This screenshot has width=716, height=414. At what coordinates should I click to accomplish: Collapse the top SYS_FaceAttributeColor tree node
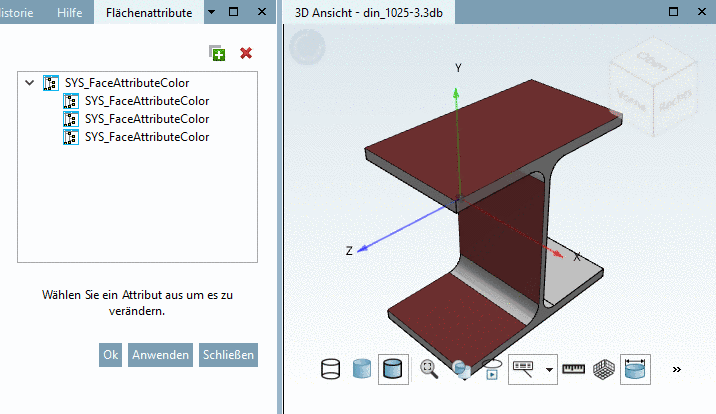pos(29,83)
